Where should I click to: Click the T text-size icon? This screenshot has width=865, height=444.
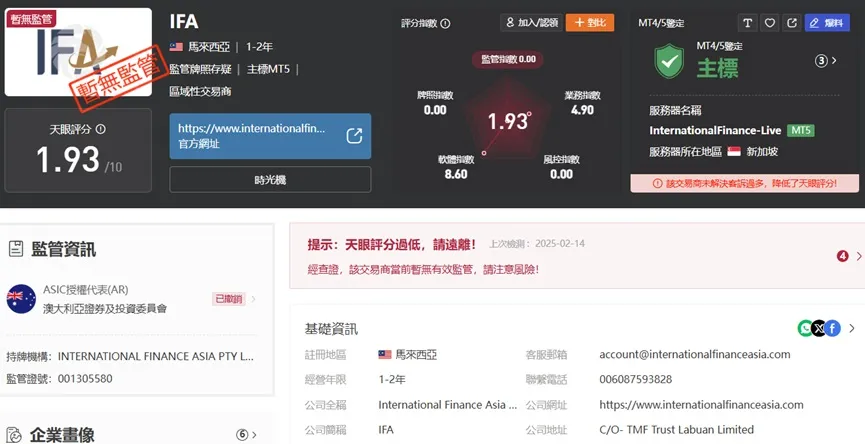click(x=747, y=23)
